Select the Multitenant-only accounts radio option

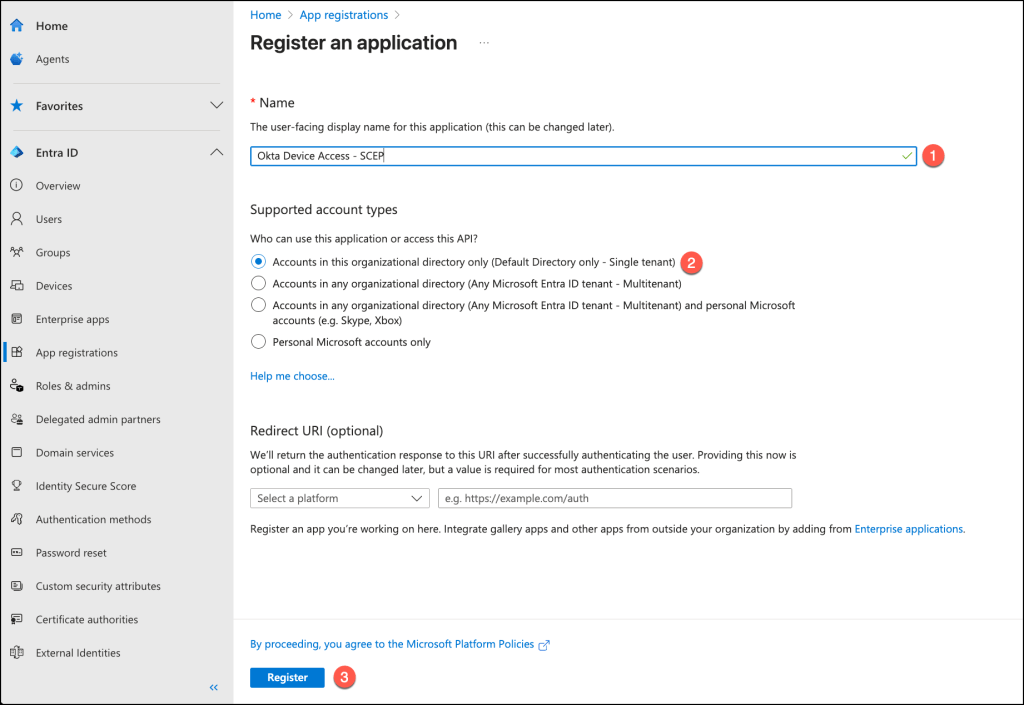point(259,283)
